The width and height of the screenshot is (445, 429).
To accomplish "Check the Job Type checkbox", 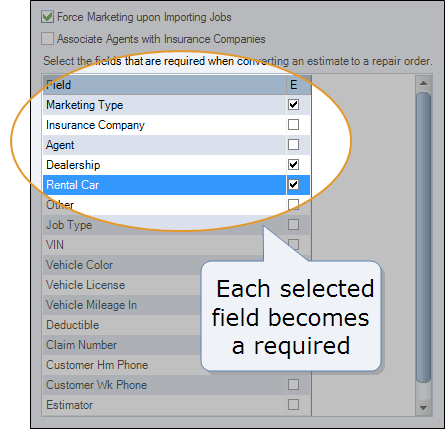I will pos(293,225).
